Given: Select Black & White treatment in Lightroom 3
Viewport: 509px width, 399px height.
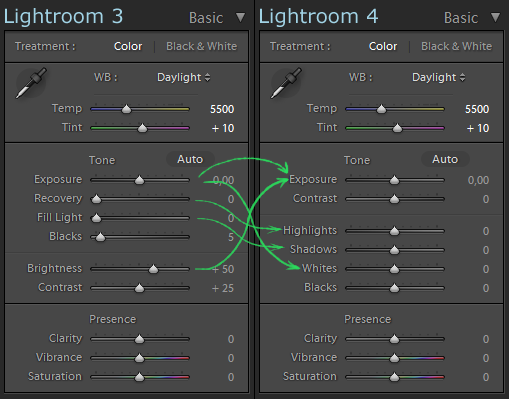Looking at the screenshot, I should pos(201,46).
